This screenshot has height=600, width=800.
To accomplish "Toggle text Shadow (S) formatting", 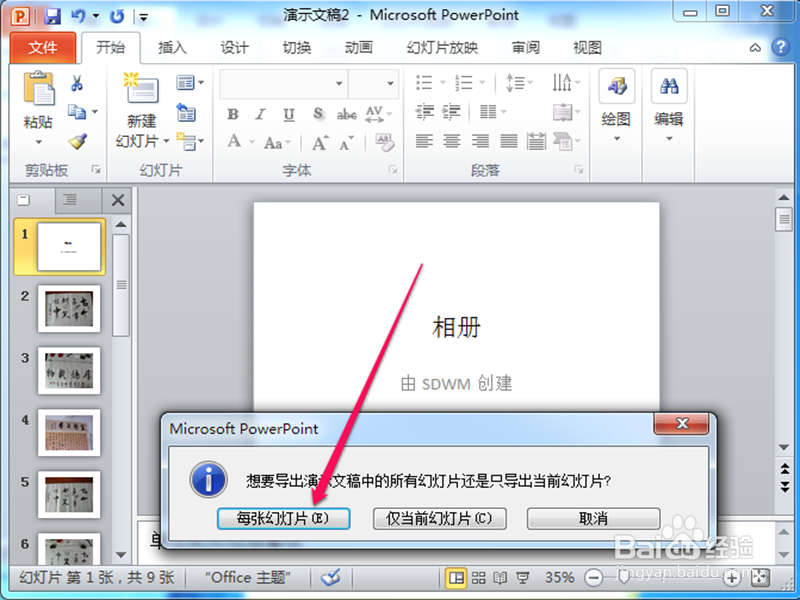I will (318, 114).
